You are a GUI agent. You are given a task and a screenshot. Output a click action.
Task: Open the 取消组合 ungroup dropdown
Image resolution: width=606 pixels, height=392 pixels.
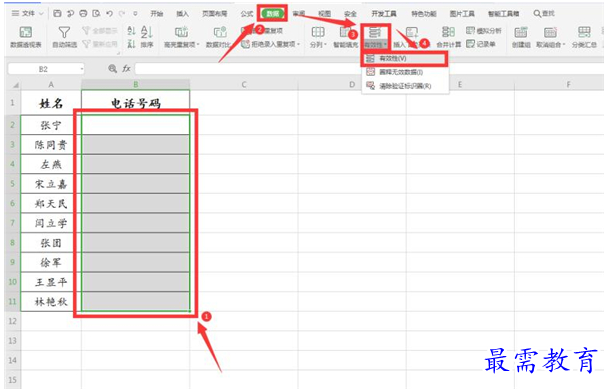pos(550,37)
